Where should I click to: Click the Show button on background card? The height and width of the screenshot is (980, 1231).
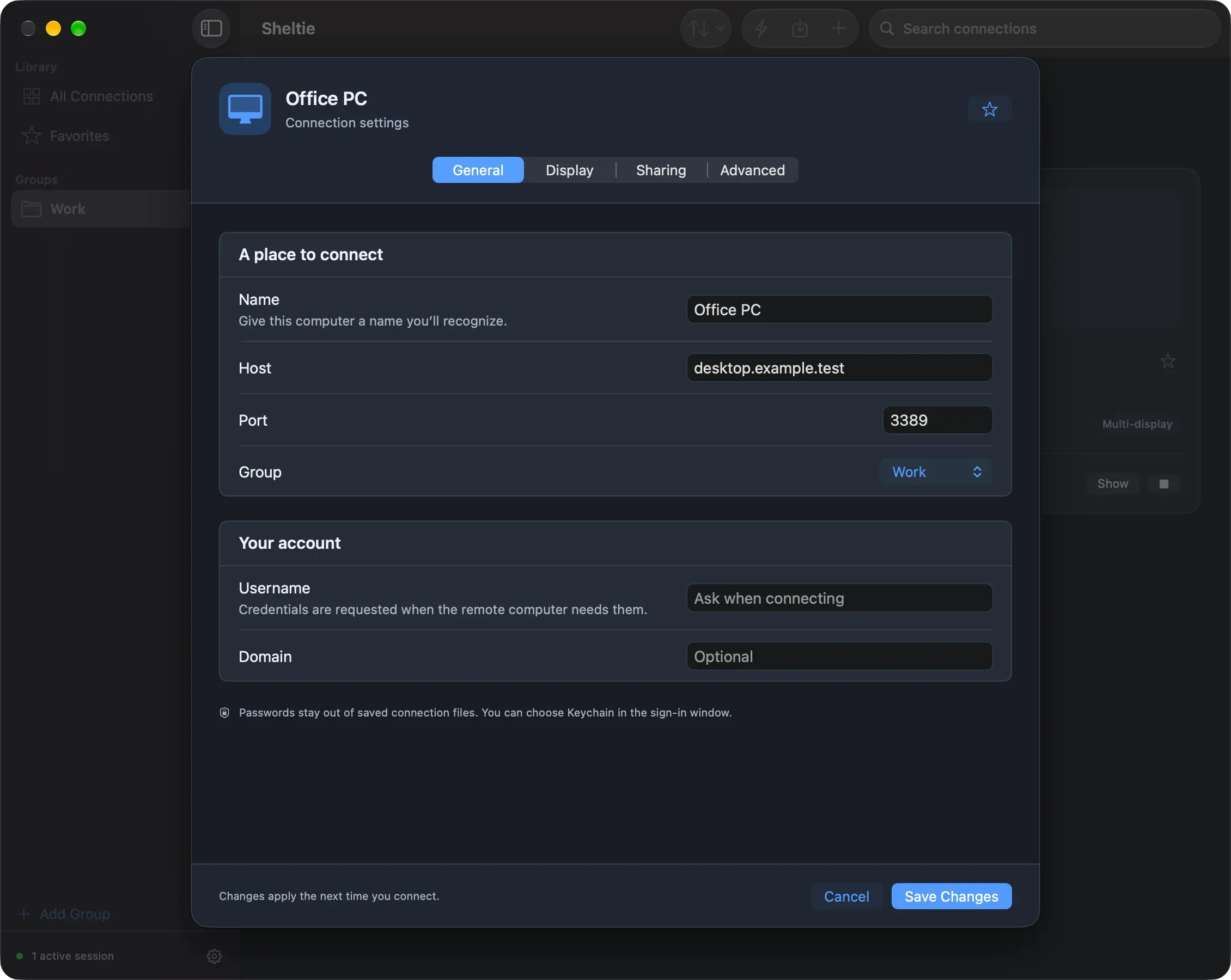[1112, 483]
